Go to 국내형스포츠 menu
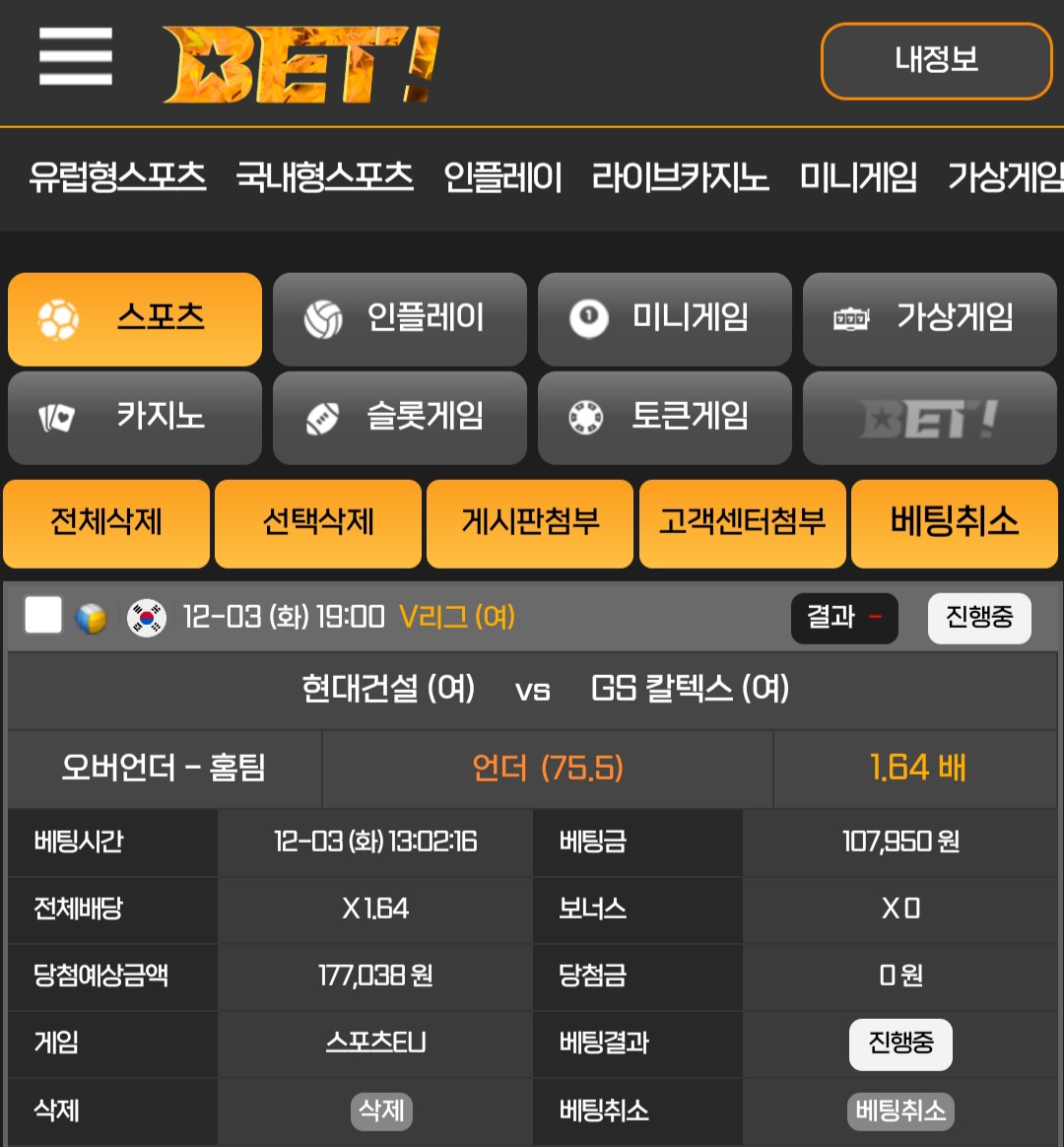The image size is (1064, 1147). (325, 177)
